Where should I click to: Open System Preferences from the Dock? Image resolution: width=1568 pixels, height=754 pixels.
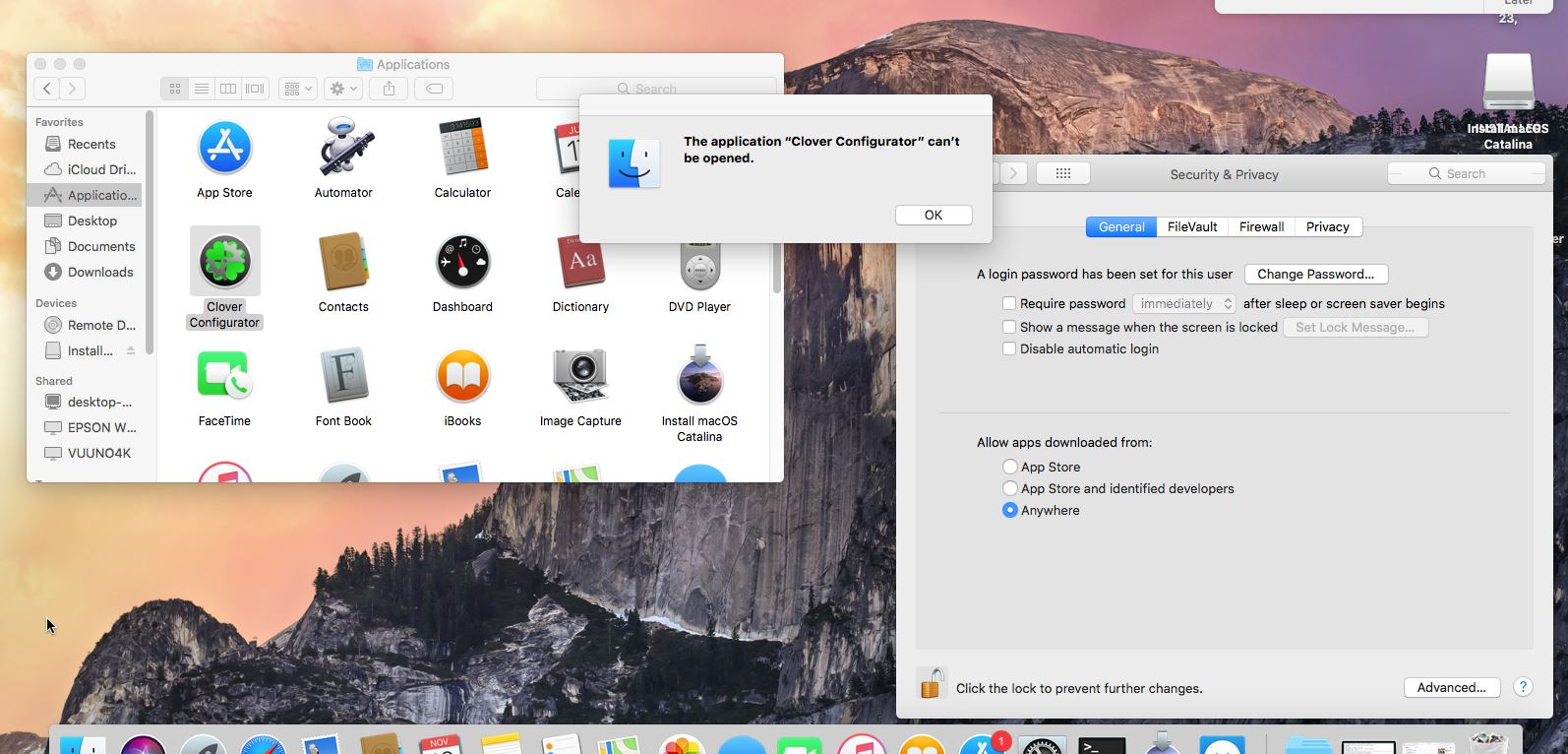click(x=1042, y=744)
